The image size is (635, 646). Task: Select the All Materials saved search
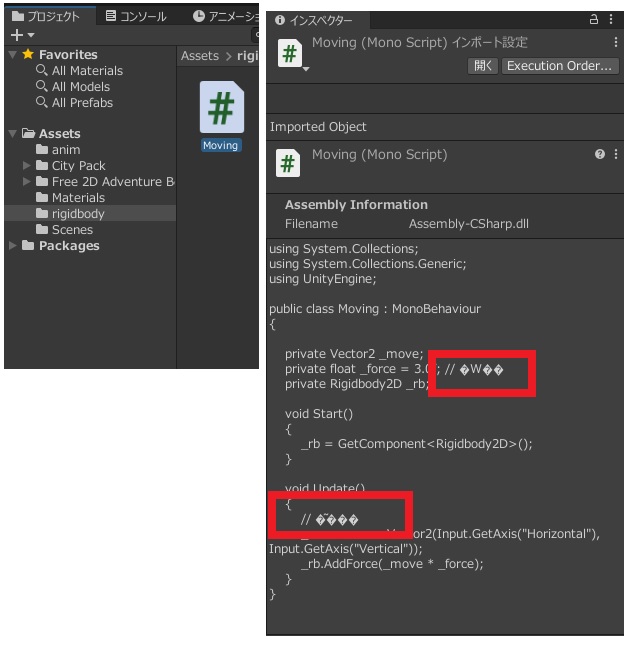coord(87,71)
